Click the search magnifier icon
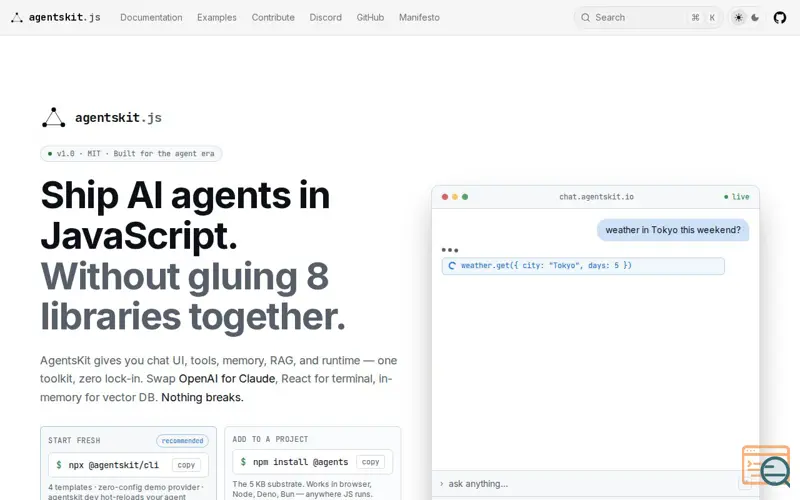This screenshot has width=800, height=500. click(585, 18)
